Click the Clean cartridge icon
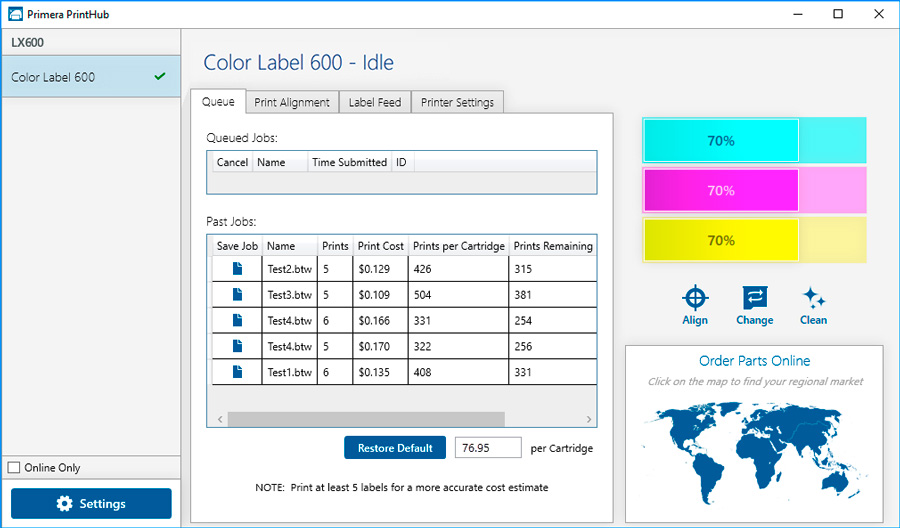Screen dimensions: 900x528 pos(813,298)
